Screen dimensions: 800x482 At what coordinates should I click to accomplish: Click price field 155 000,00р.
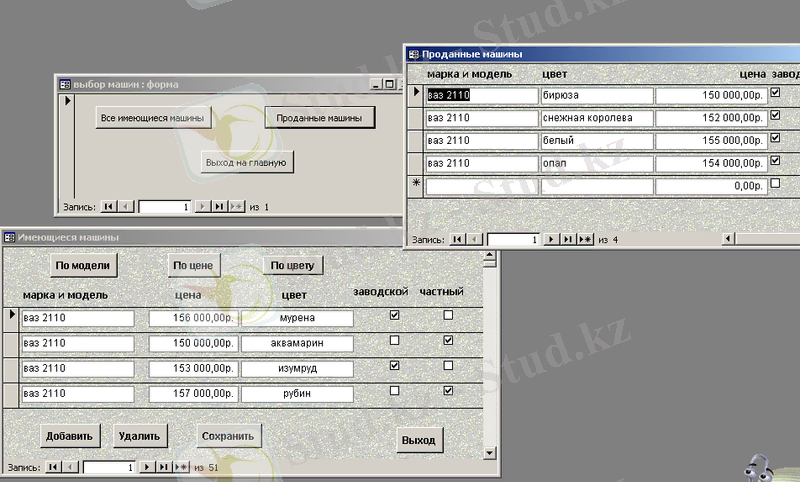point(711,141)
